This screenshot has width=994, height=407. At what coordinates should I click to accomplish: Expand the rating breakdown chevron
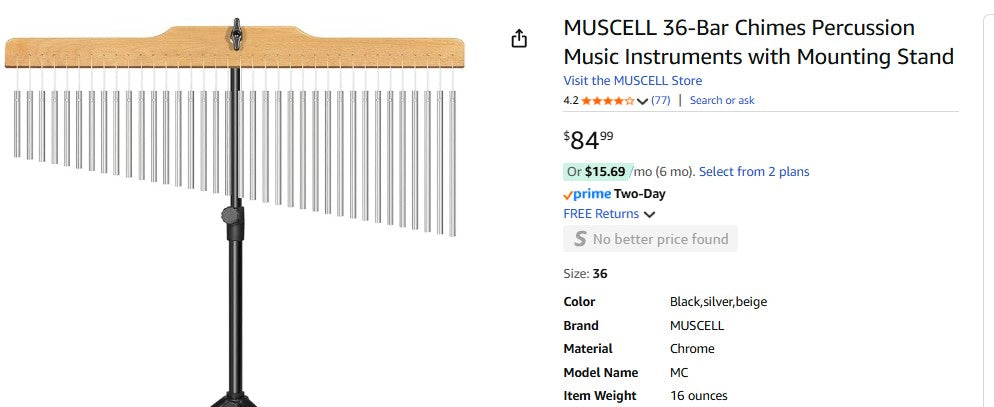(x=642, y=101)
